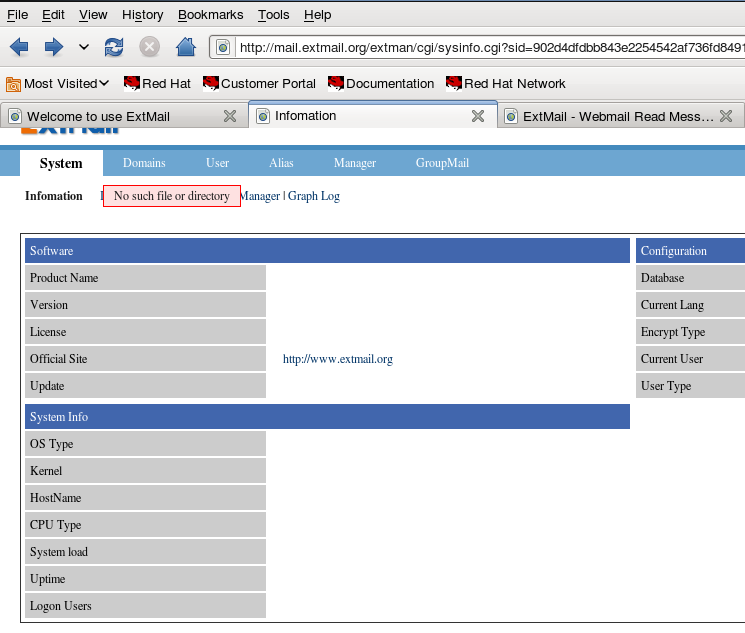This screenshot has width=745, height=633.
Task: Switch to ExtMail Webmail Read Mess tab
Action: (620, 116)
